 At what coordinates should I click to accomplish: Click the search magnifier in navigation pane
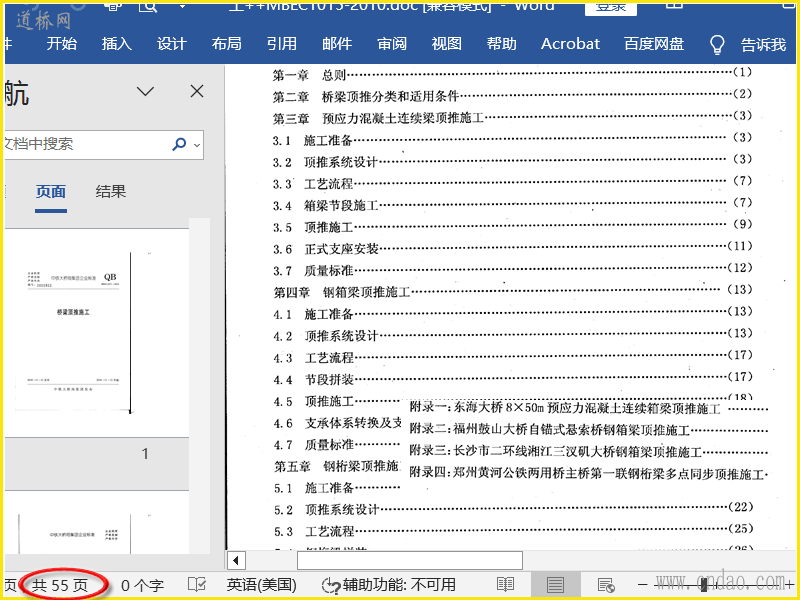179,144
